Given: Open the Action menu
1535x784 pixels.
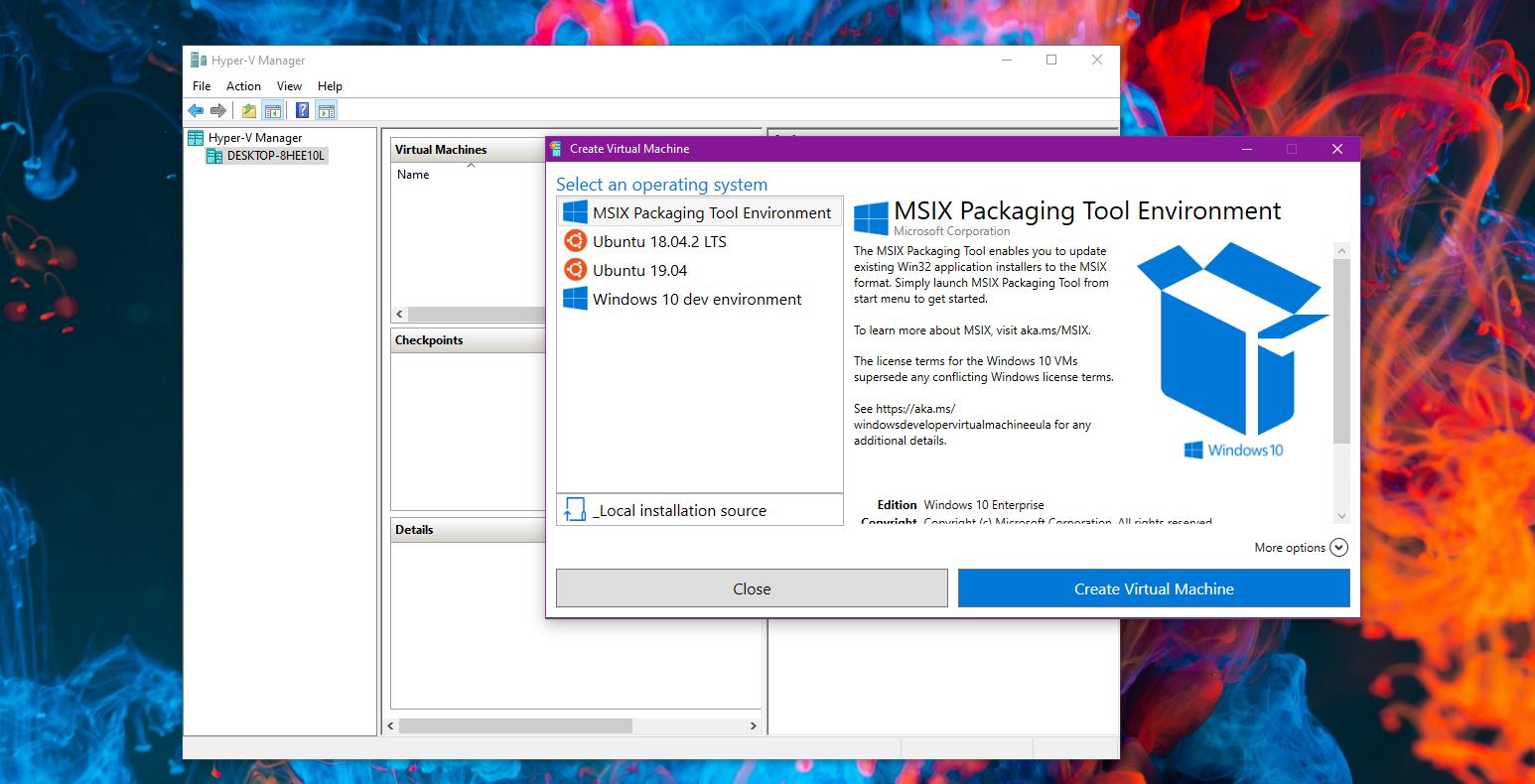Looking at the screenshot, I should click(243, 85).
